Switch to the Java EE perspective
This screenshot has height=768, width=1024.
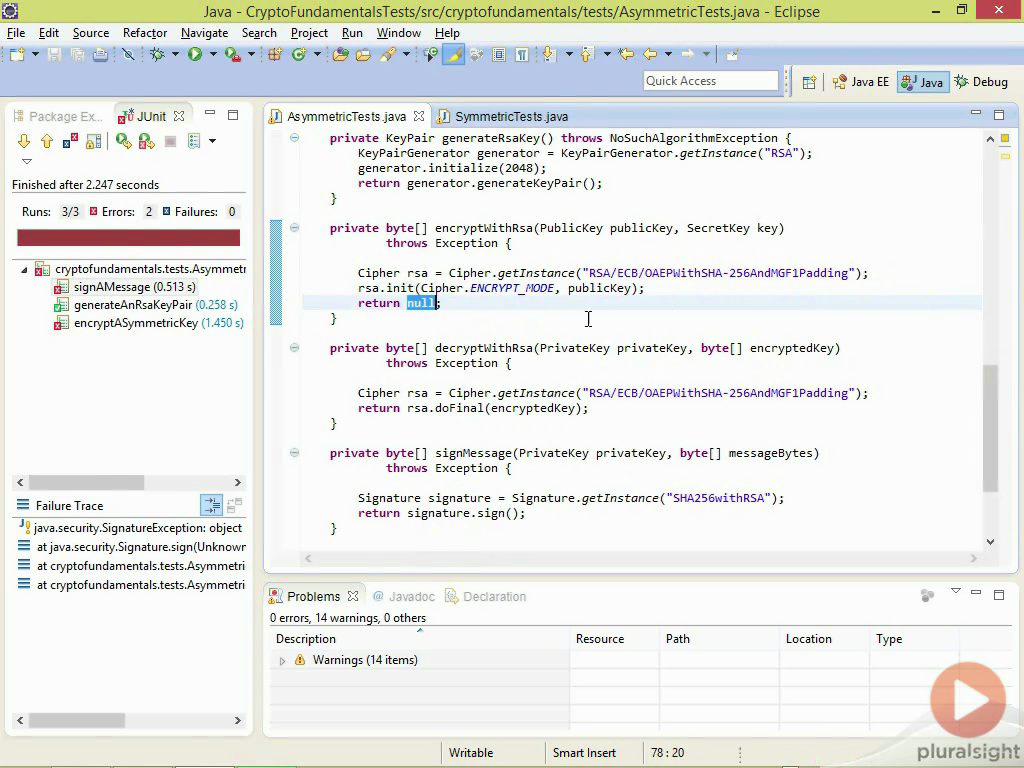pos(861,82)
